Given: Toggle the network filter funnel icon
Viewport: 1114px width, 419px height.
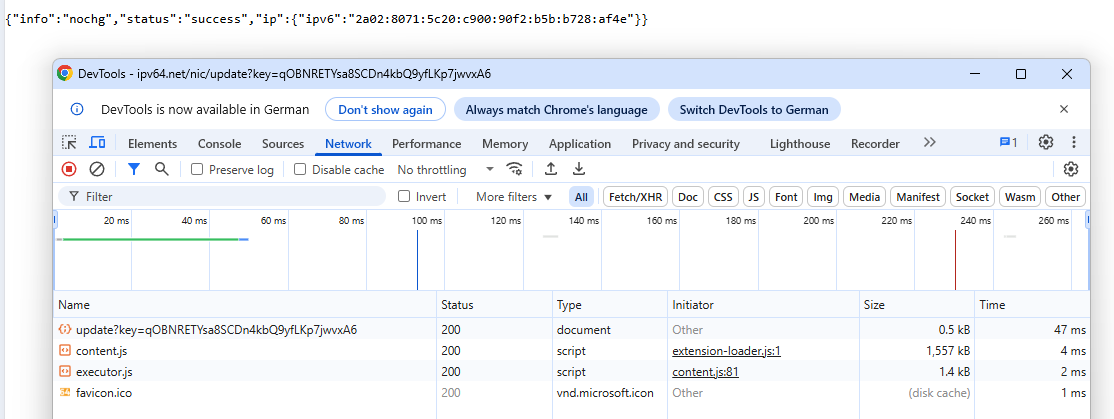Looking at the screenshot, I should coord(134,169).
